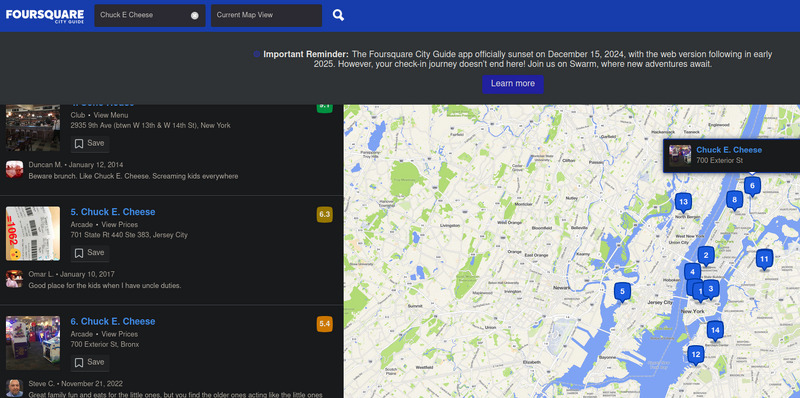Open the Foursquare City Guide logo
This screenshot has width=800, height=398.
(x=44, y=15)
